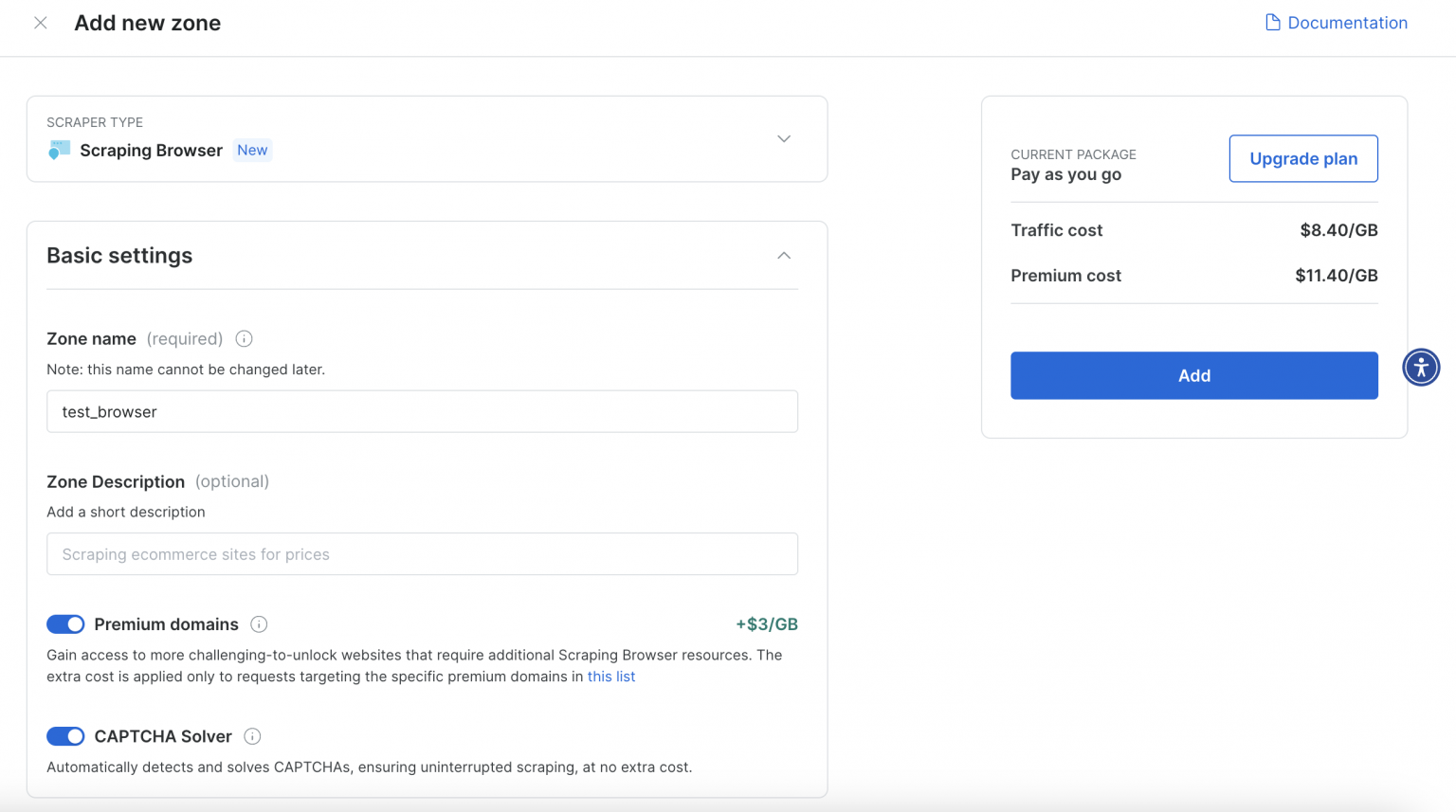The image size is (1456, 812).
Task: Click the New badge beside Scraping Browser
Action: pyautogui.click(x=252, y=150)
